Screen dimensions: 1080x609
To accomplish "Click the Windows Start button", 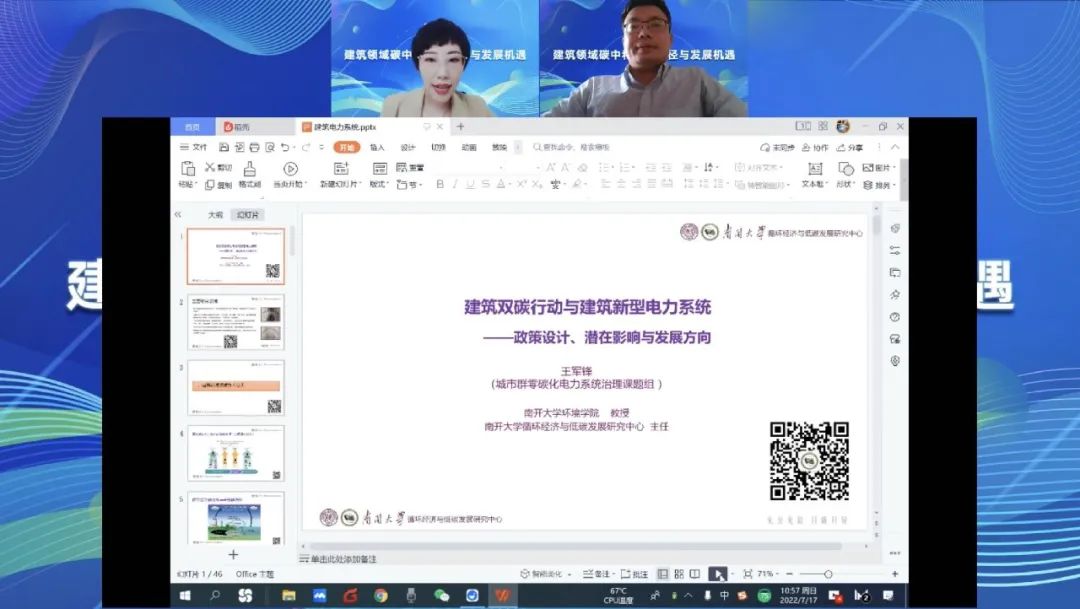I will tap(185, 596).
